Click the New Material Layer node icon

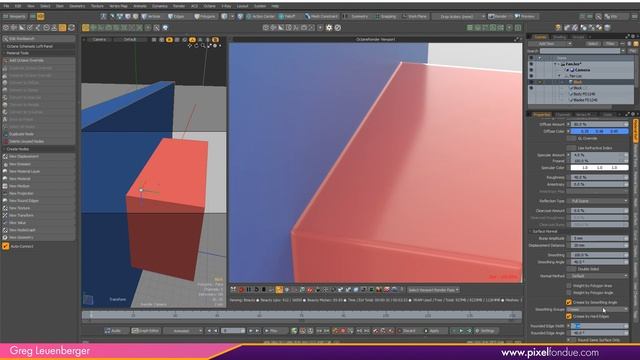coord(5,171)
